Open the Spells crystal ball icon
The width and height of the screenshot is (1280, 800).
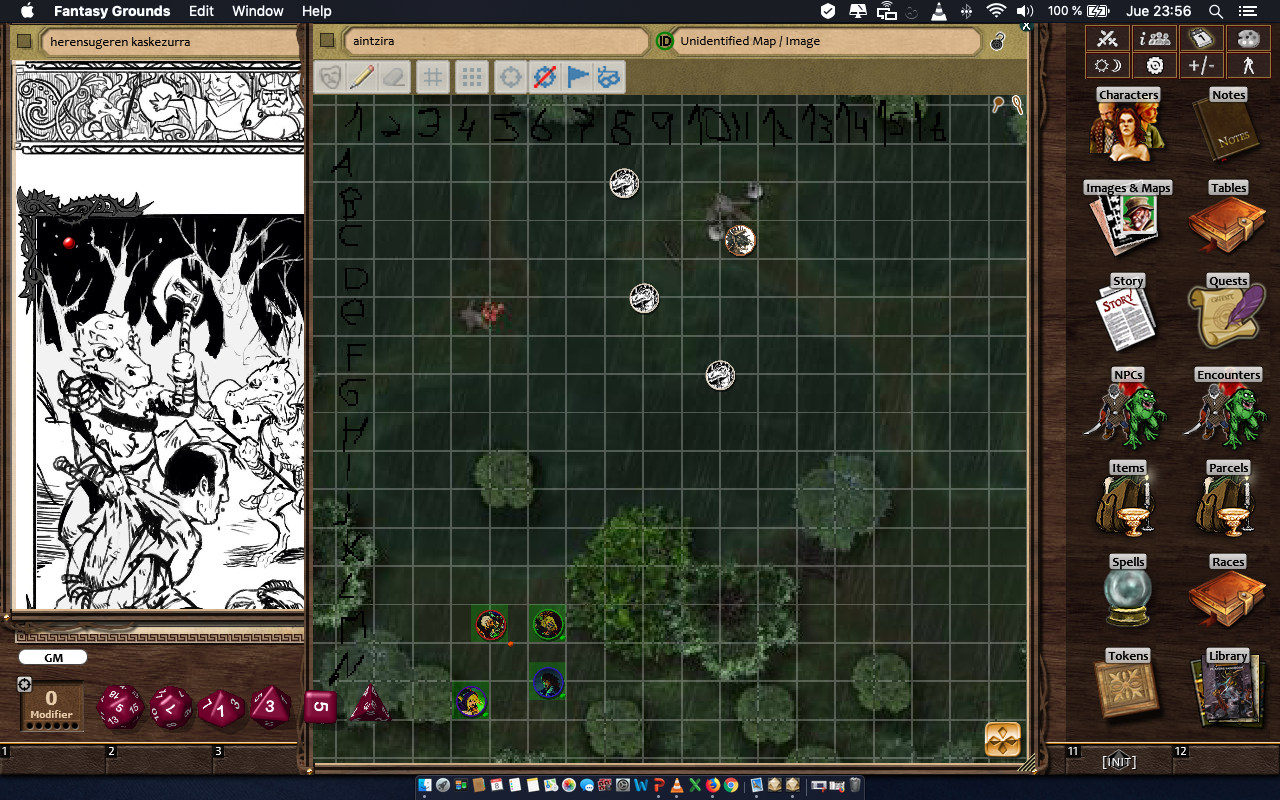coord(1128,592)
